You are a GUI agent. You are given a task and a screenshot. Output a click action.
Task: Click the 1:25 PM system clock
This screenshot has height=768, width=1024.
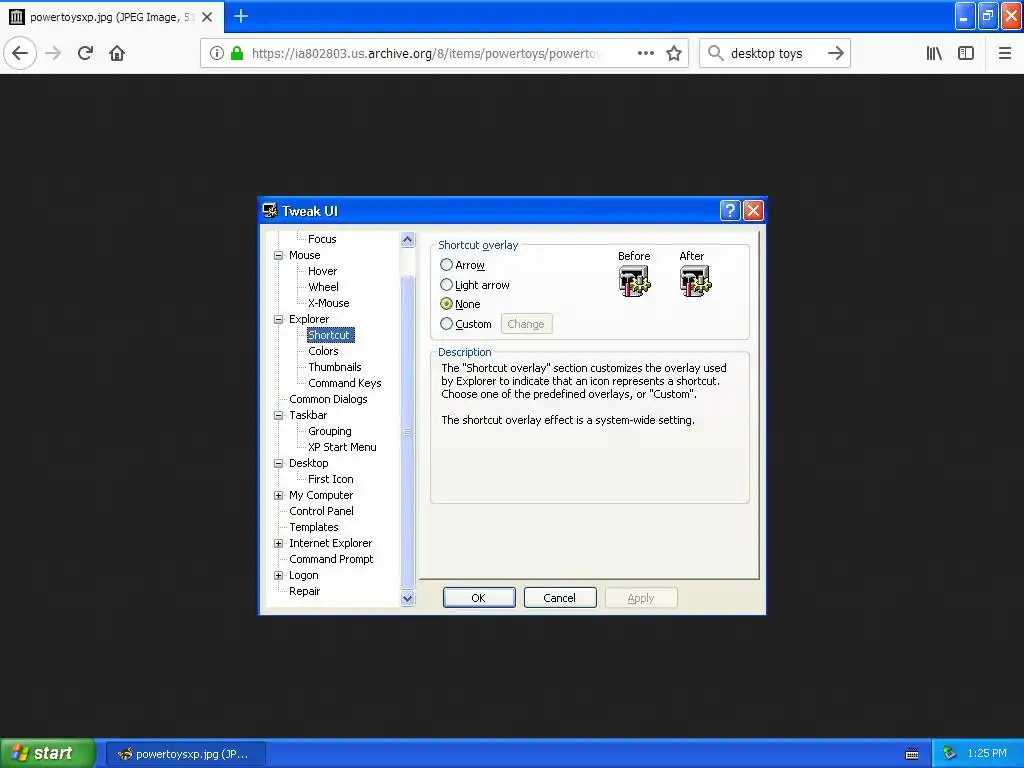[987, 754]
